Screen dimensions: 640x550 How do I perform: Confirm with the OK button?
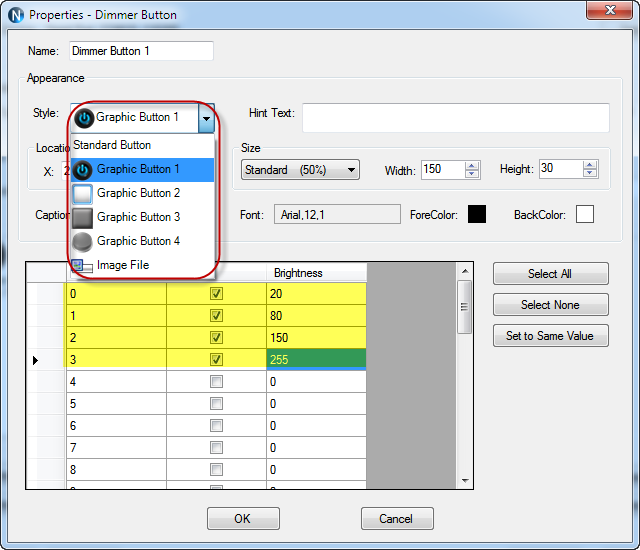(243, 519)
